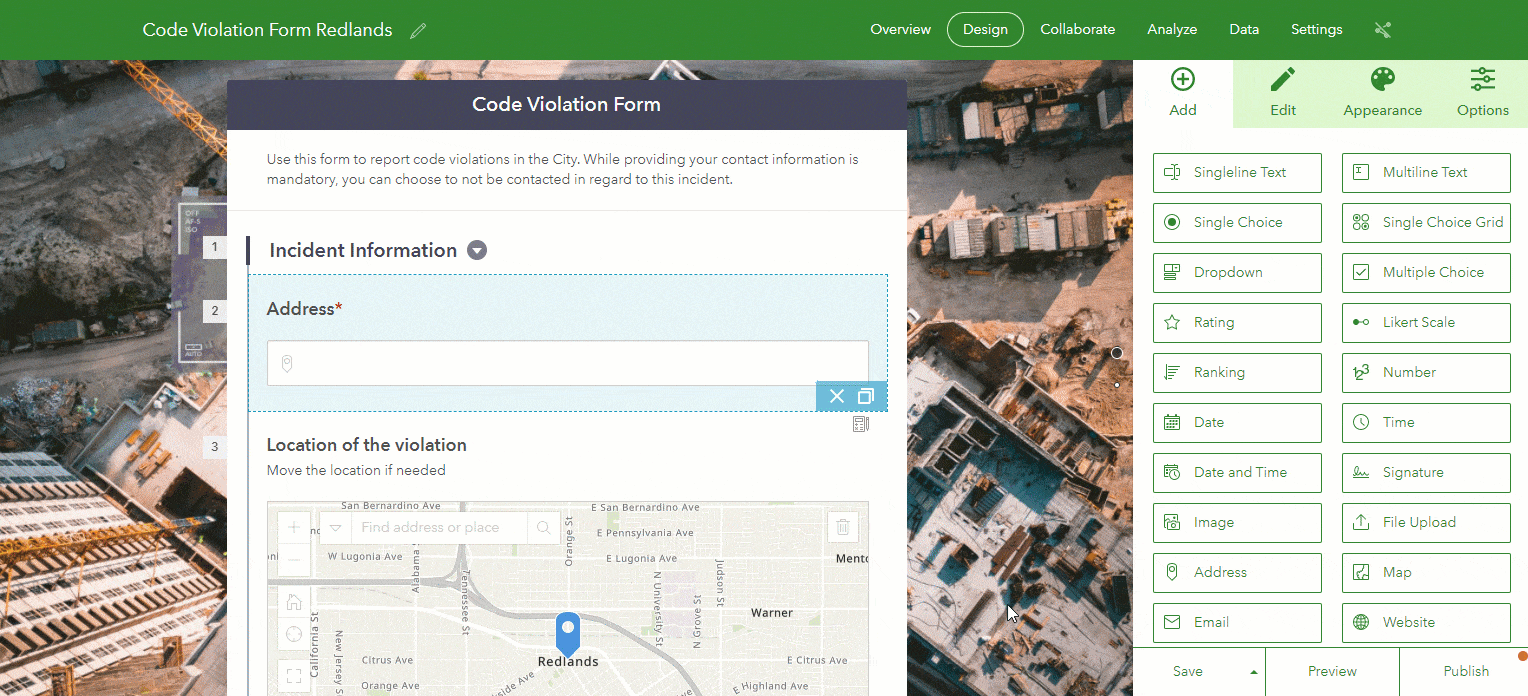The image size is (1528, 696).
Task: Click the locate crosshair icon on the map
Action: (293, 633)
